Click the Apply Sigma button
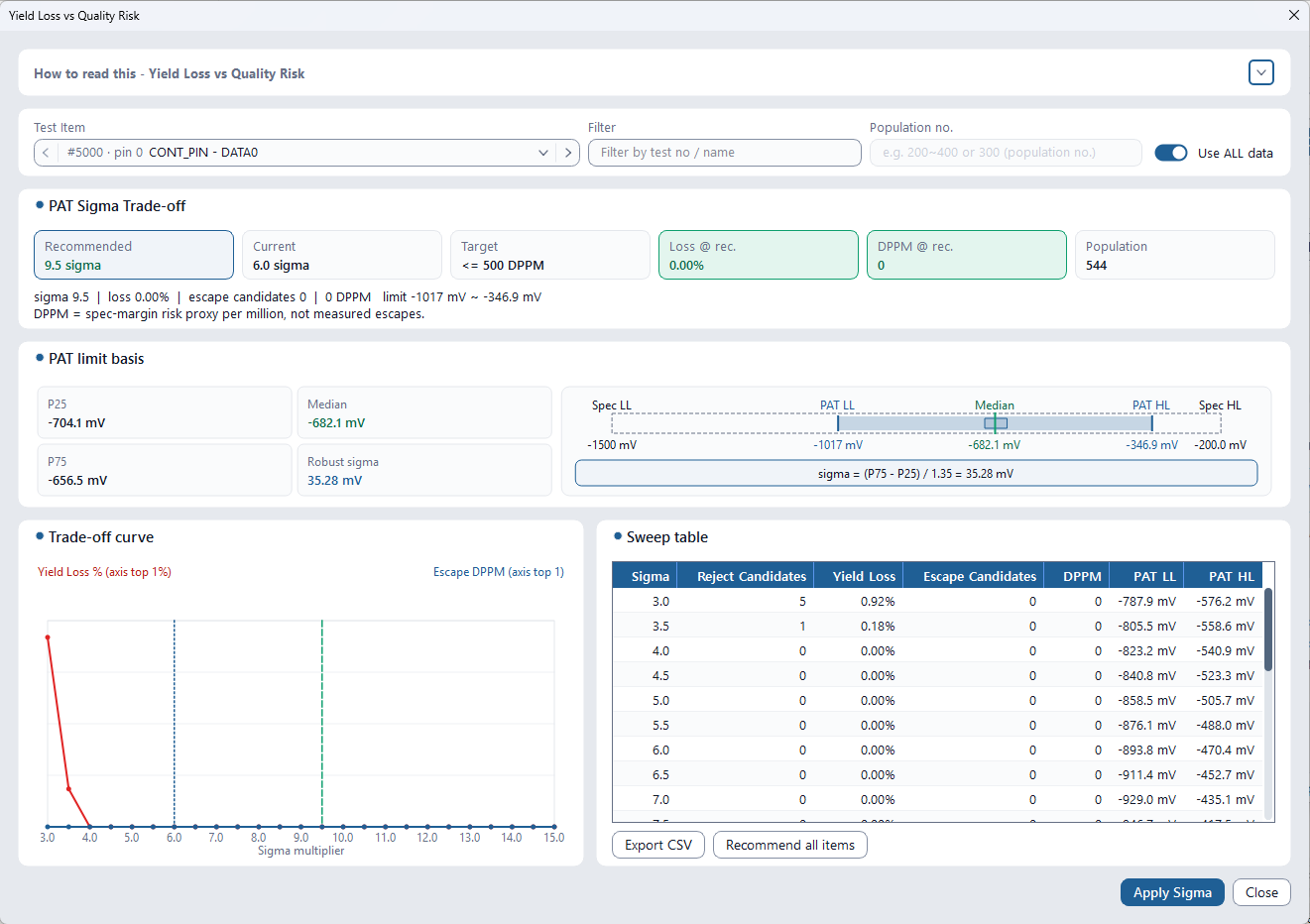This screenshot has width=1310, height=924. (x=1172, y=892)
